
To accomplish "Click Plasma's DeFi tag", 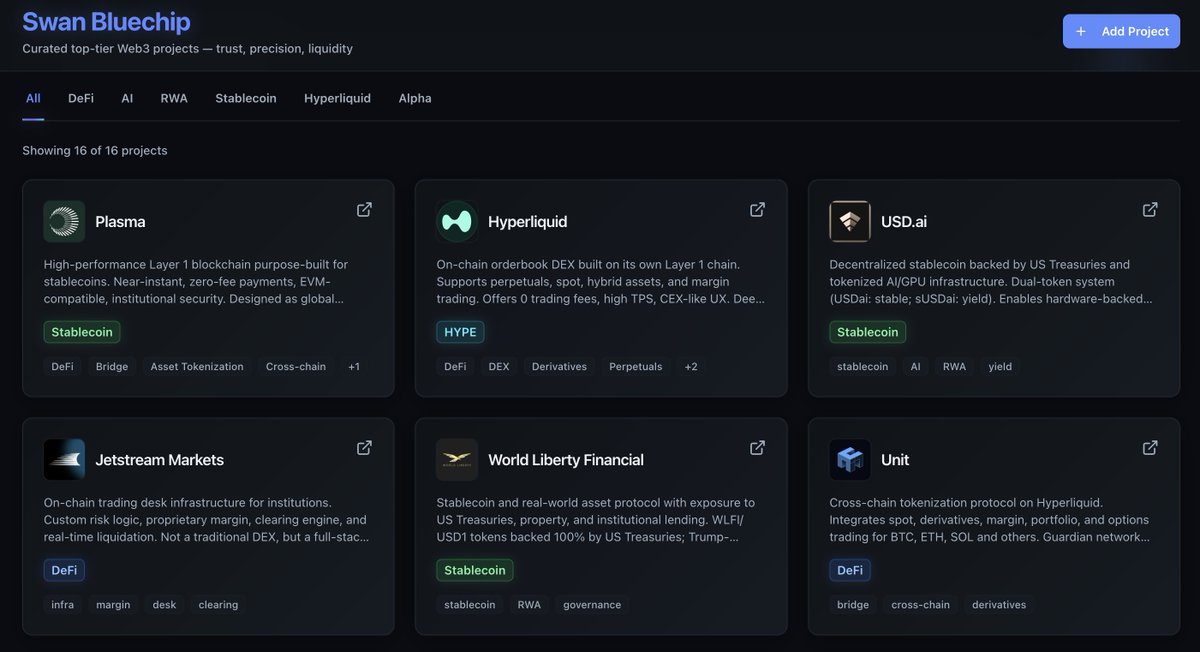I will tap(63, 367).
